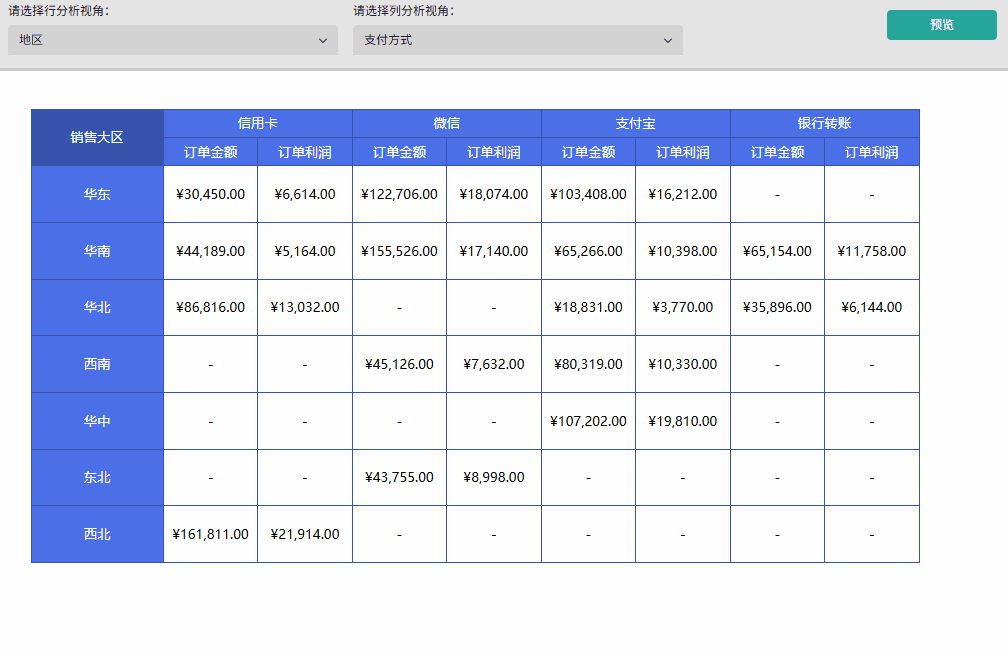Click the ¥155,526.00 cell
The image size is (1008, 655).
pyautogui.click(x=399, y=251)
